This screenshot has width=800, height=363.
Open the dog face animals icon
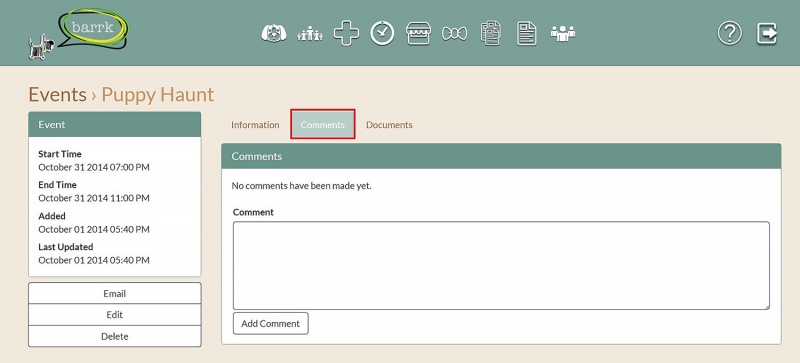274,34
